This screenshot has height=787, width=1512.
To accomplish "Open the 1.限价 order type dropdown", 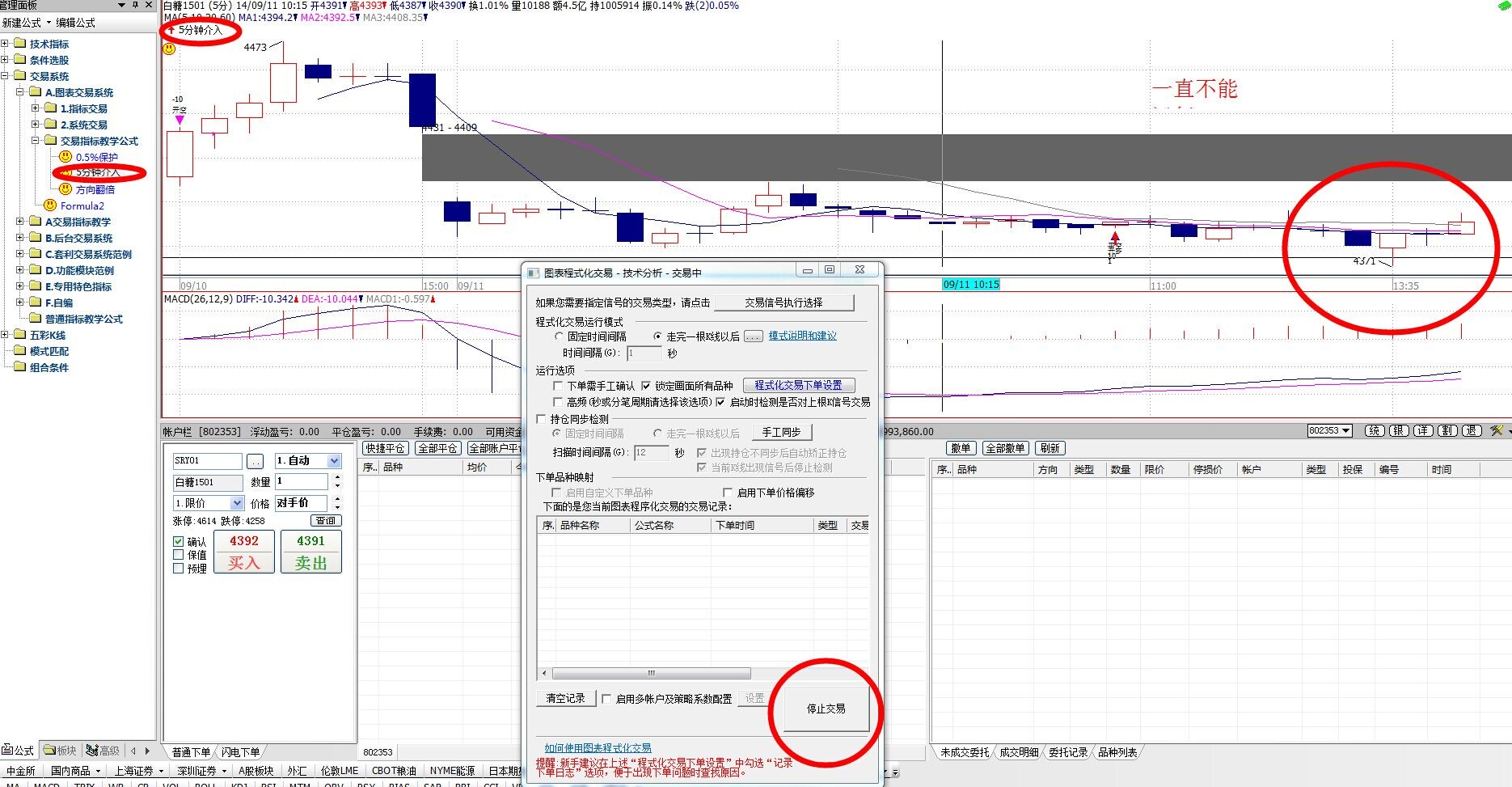I will pos(237,503).
